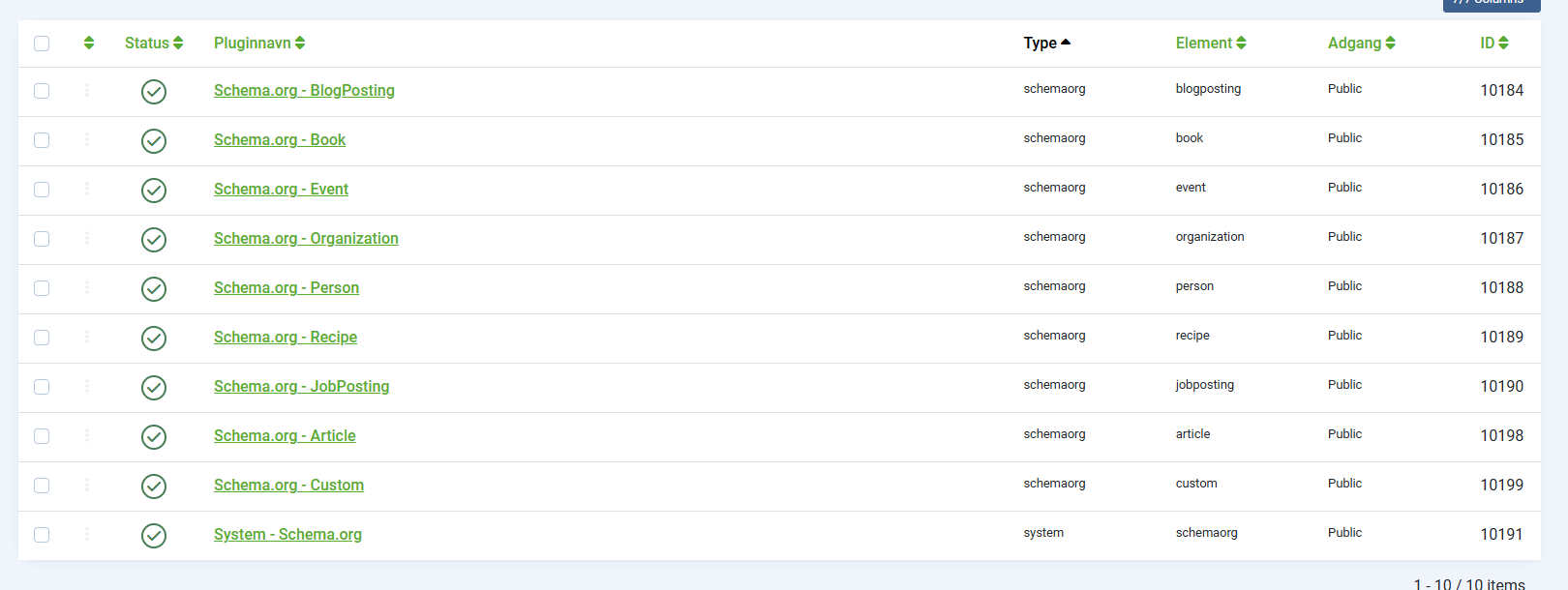Click drag handle of System - Schema.org row
Image resolution: width=1568 pixels, height=590 pixels.
point(87,534)
